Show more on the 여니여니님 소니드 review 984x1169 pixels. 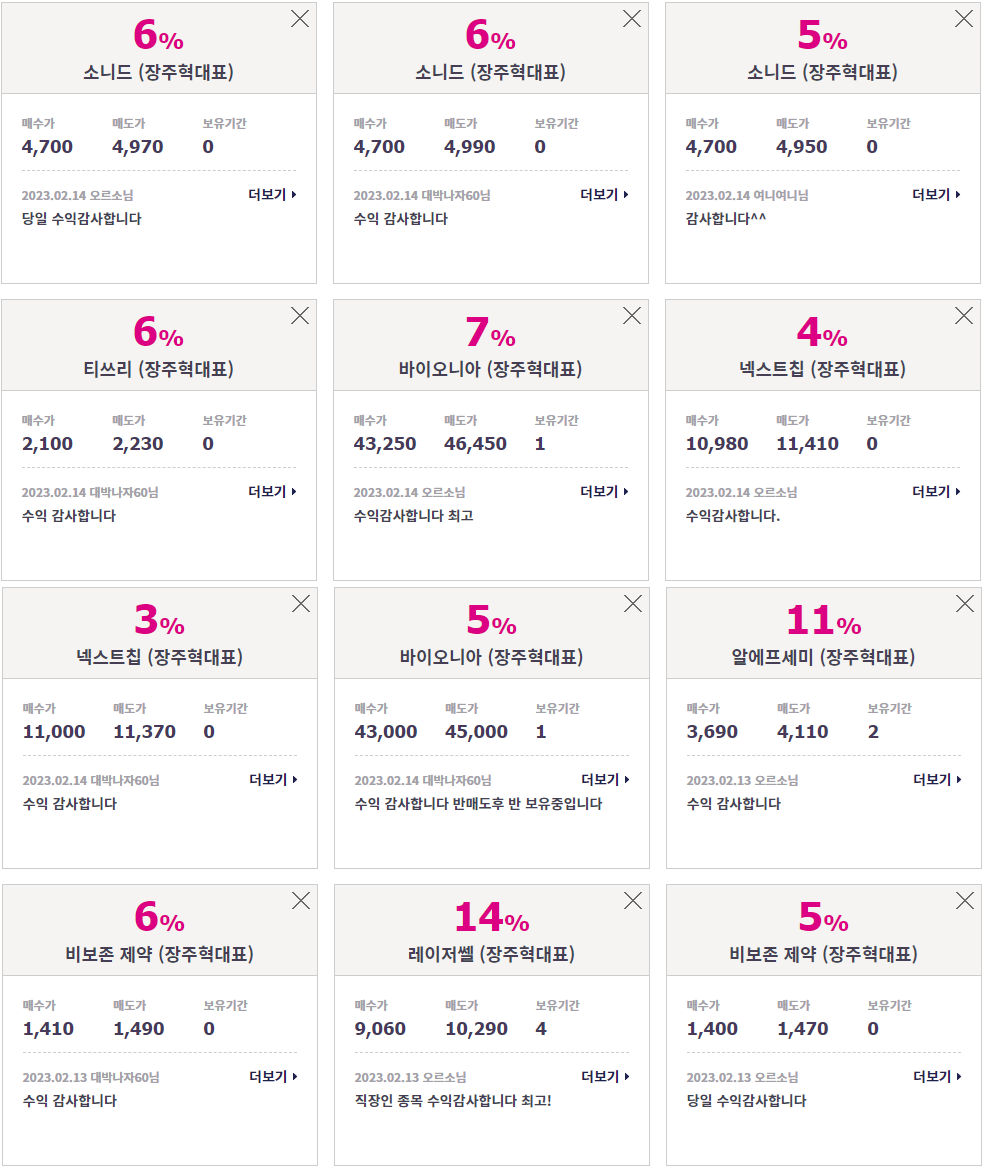936,195
